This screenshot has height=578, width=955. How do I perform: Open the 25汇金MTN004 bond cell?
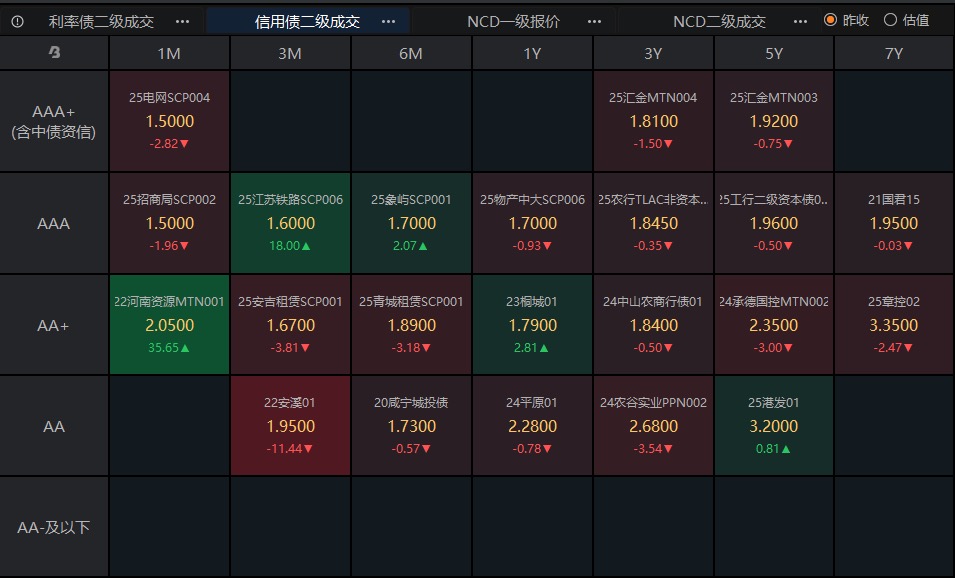[653, 121]
